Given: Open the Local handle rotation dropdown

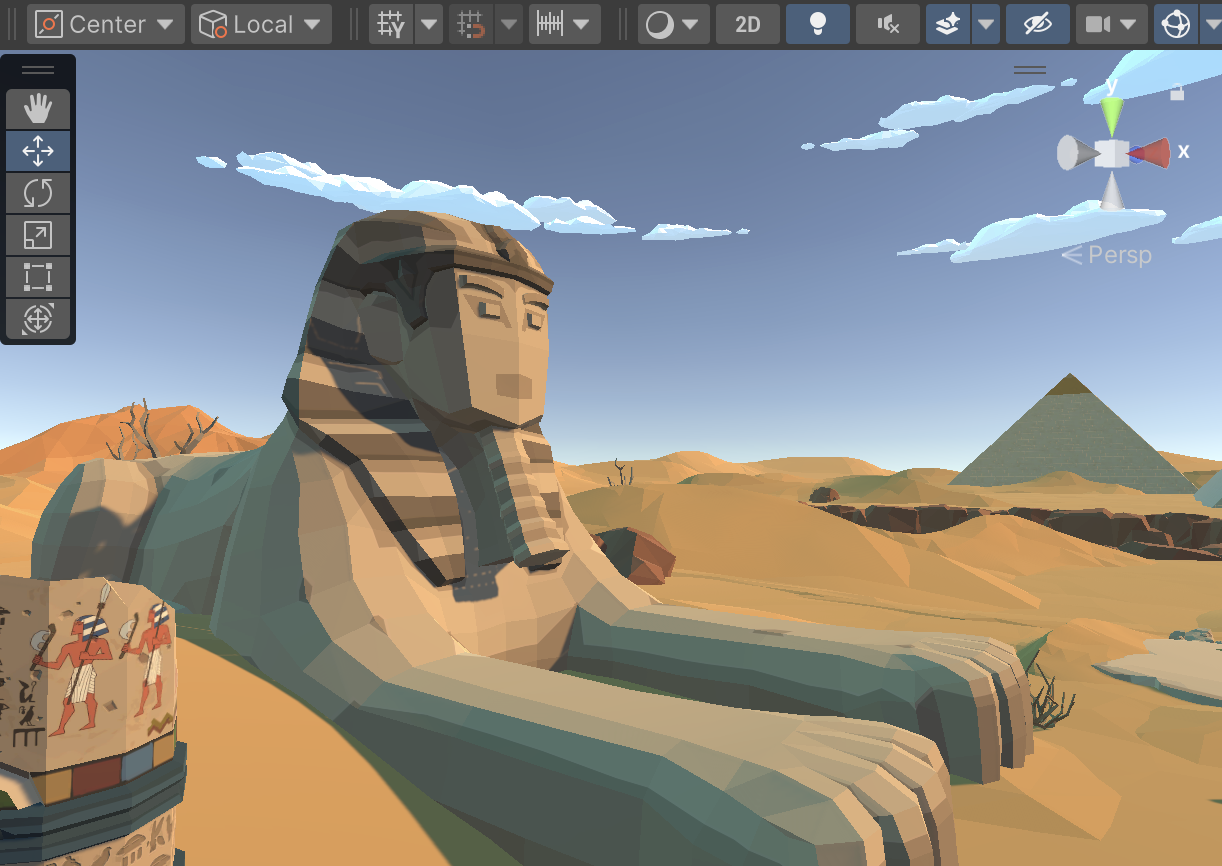Looking at the screenshot, I should click(261, 24).
